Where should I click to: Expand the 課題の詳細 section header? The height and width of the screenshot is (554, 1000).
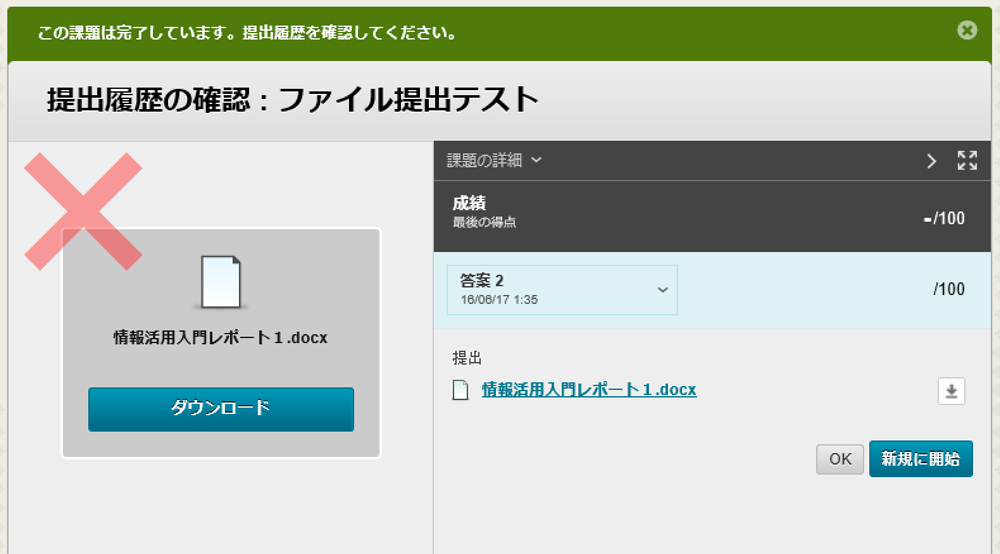click(x=494, y=160)
